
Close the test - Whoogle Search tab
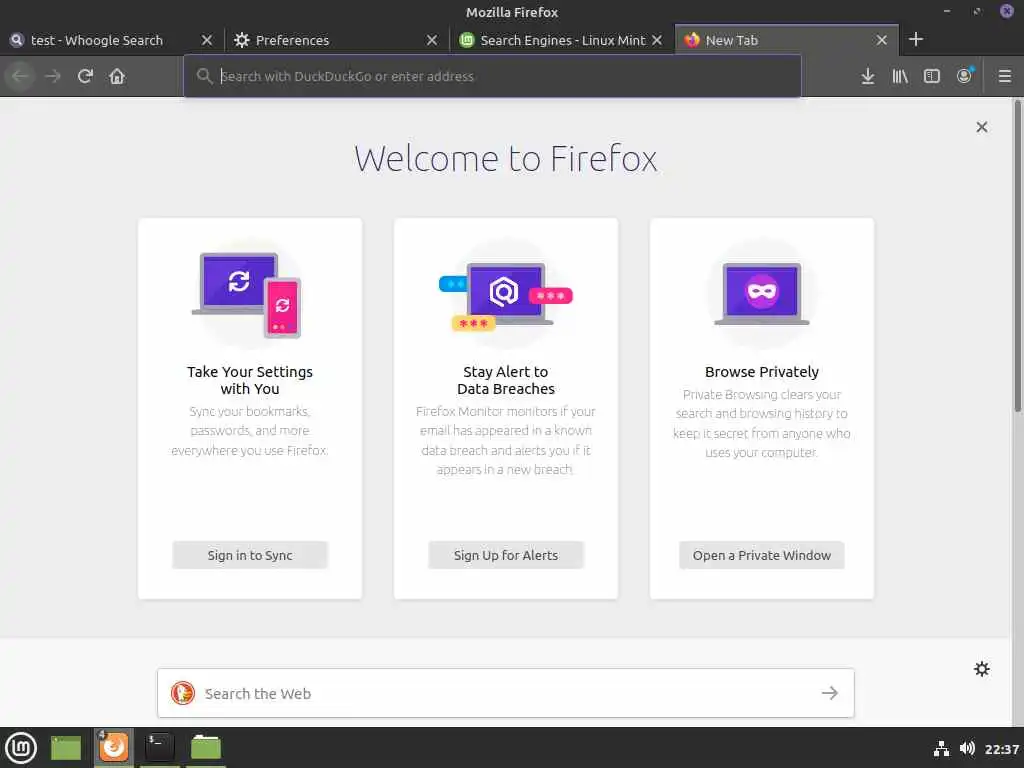207,40
